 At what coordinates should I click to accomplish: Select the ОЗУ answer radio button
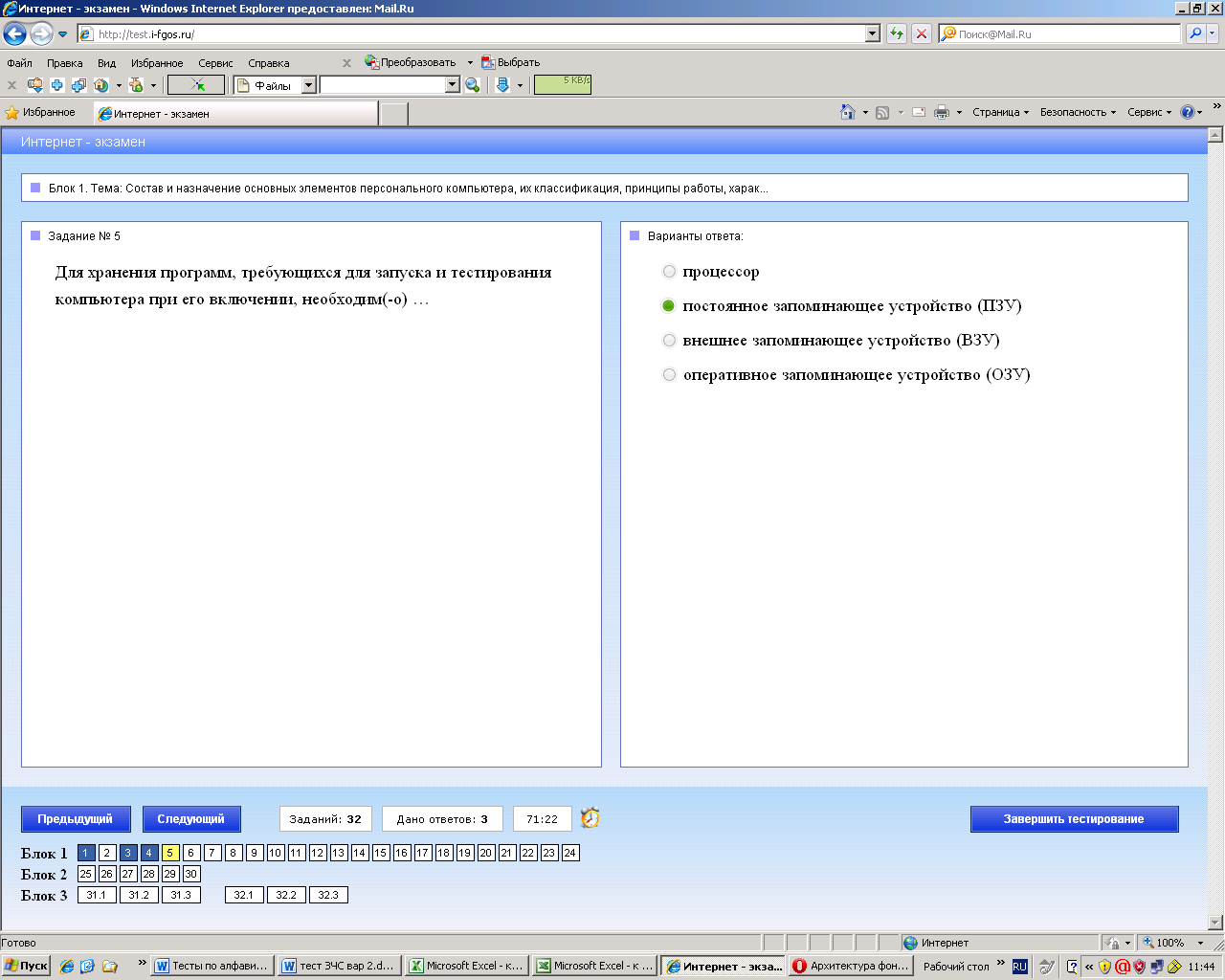click(x=669, y=375)
